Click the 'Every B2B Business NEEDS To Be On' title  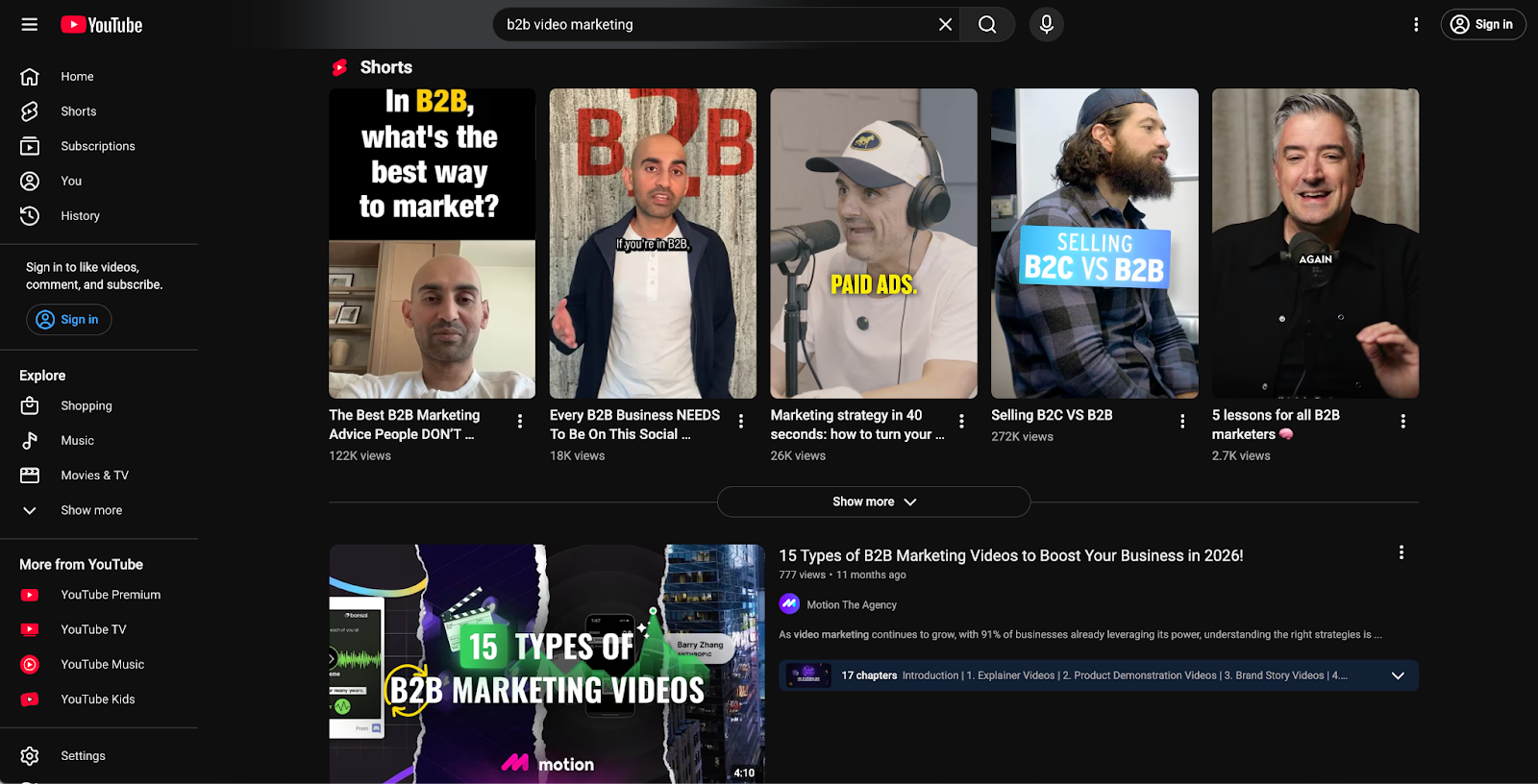(x=634, y=425)
